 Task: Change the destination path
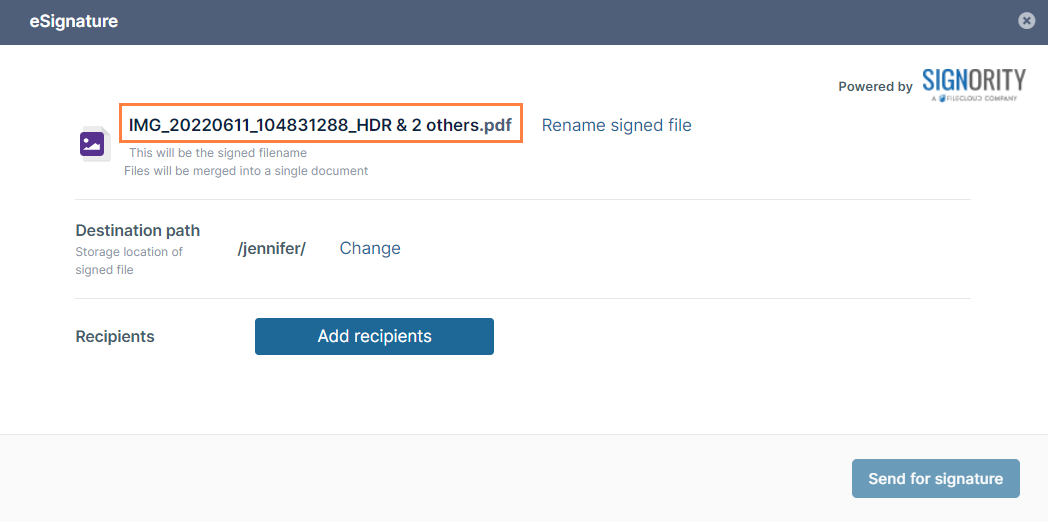(x=370, y=248)
